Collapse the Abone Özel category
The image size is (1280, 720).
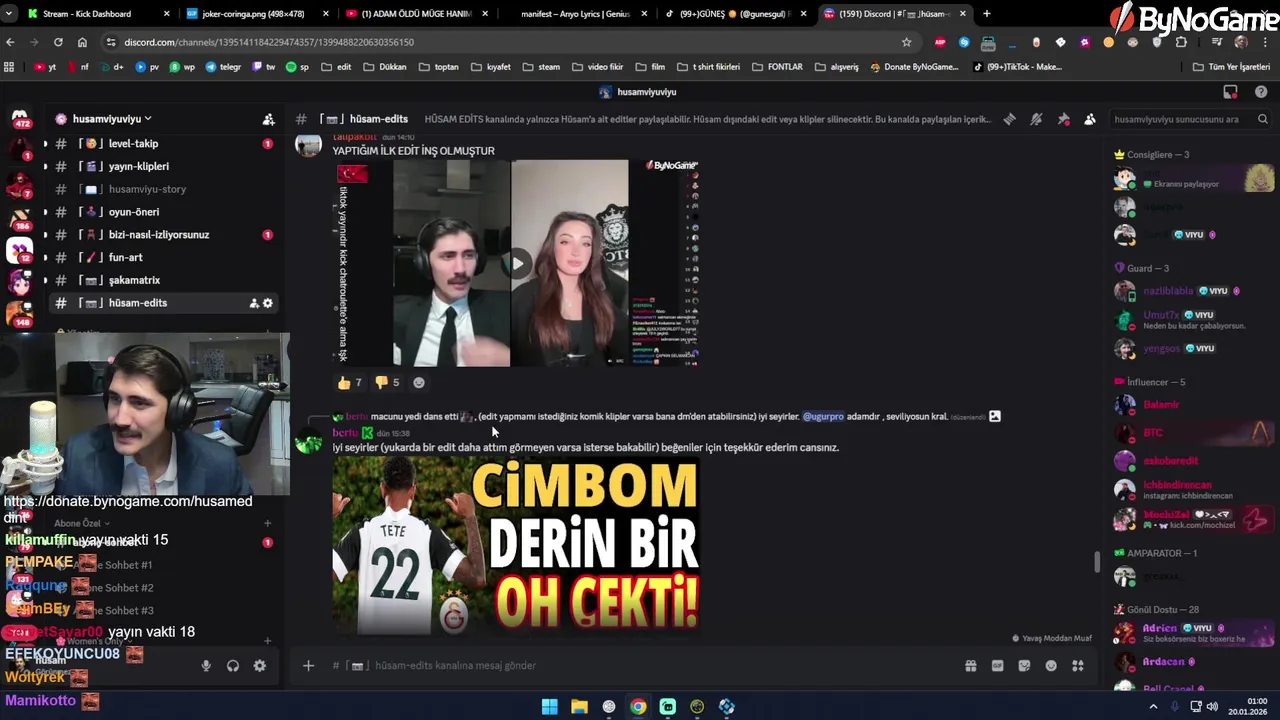click(82, 523)
